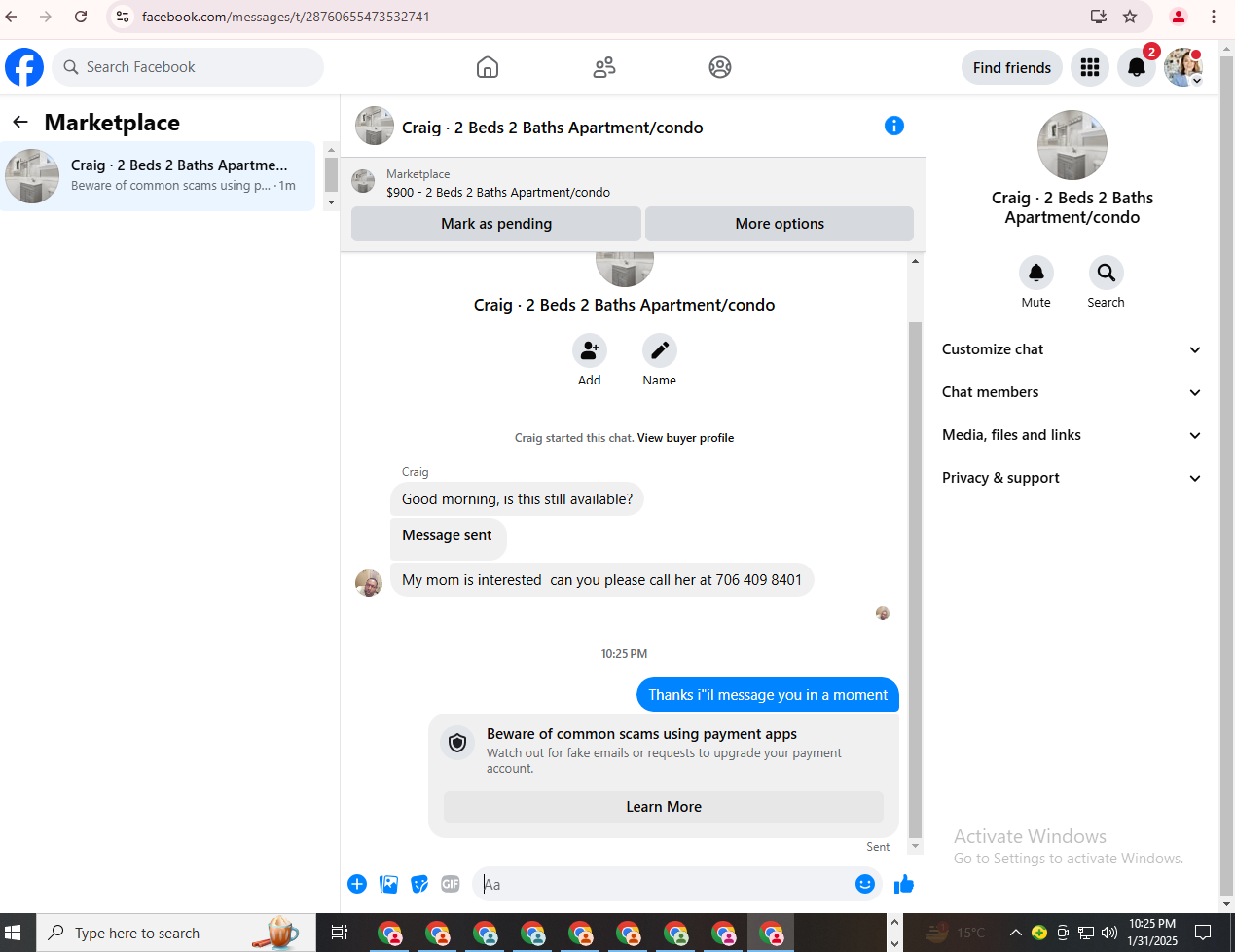Open the Windows Start button

click(x=14, y=933)
